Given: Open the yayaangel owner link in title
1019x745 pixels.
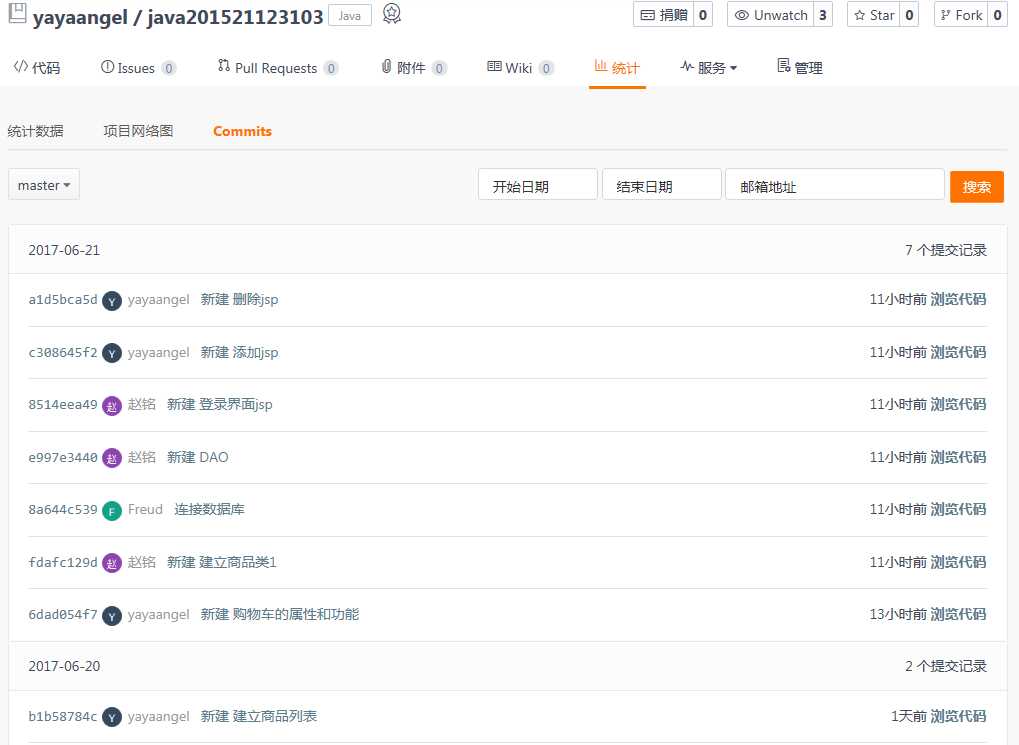Looking at the screenshot, I should click(x=80, y=17).
